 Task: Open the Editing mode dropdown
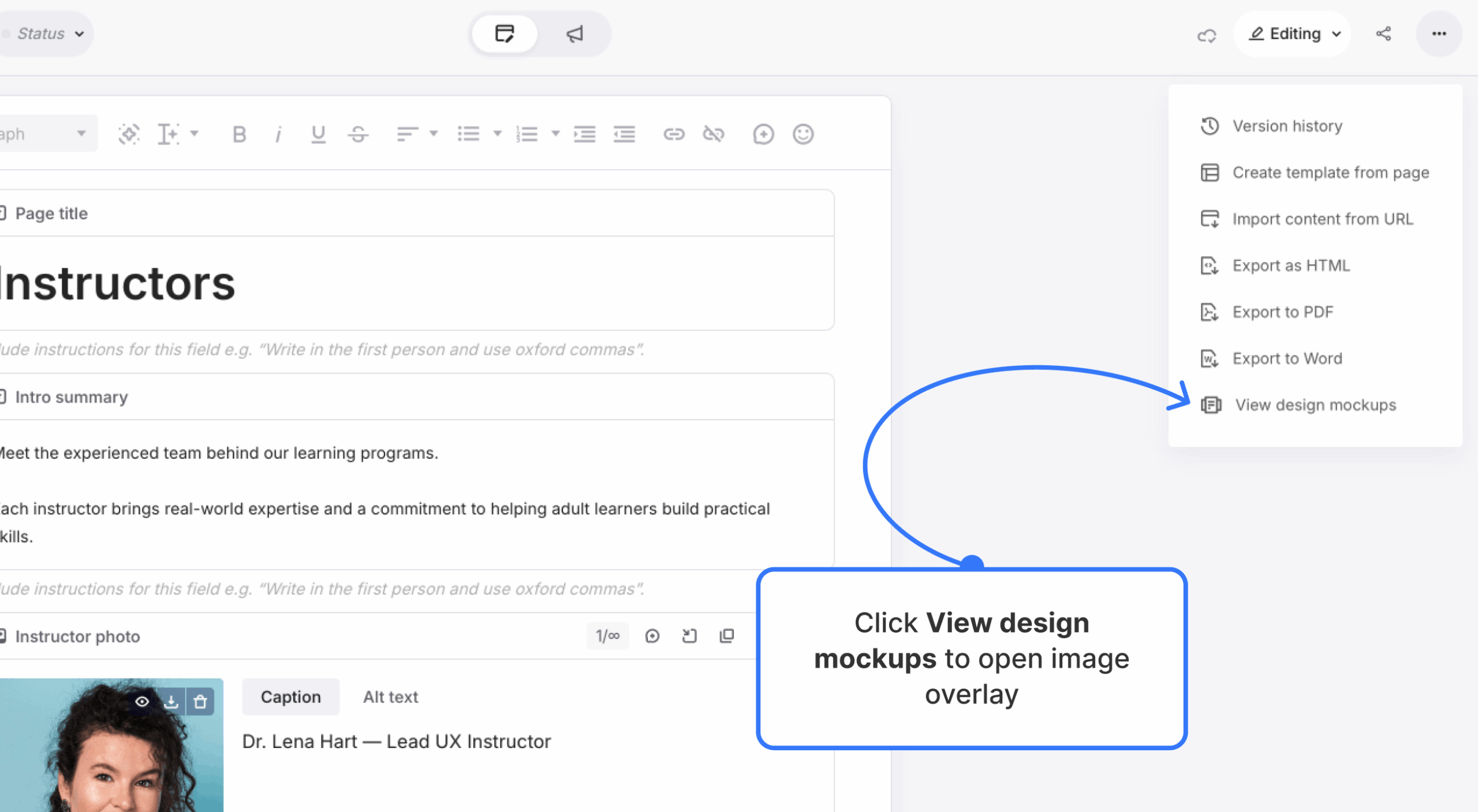point(1292,33)
